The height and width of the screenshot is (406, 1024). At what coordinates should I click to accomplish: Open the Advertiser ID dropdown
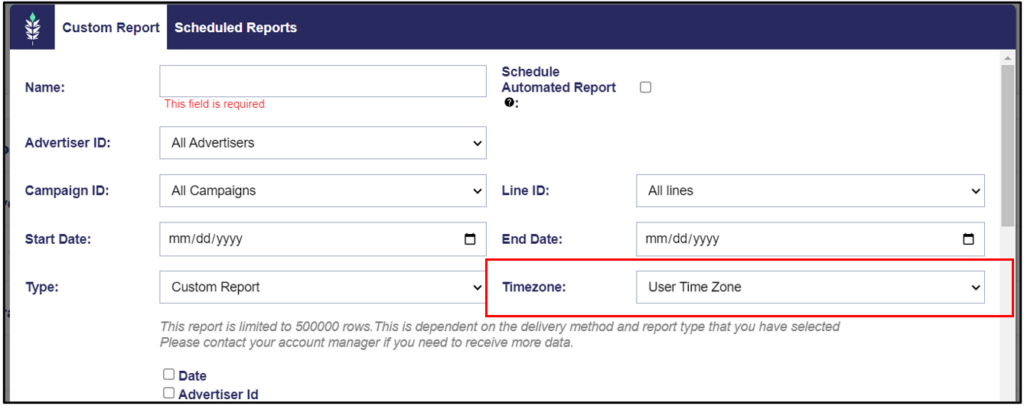(323, 142)
